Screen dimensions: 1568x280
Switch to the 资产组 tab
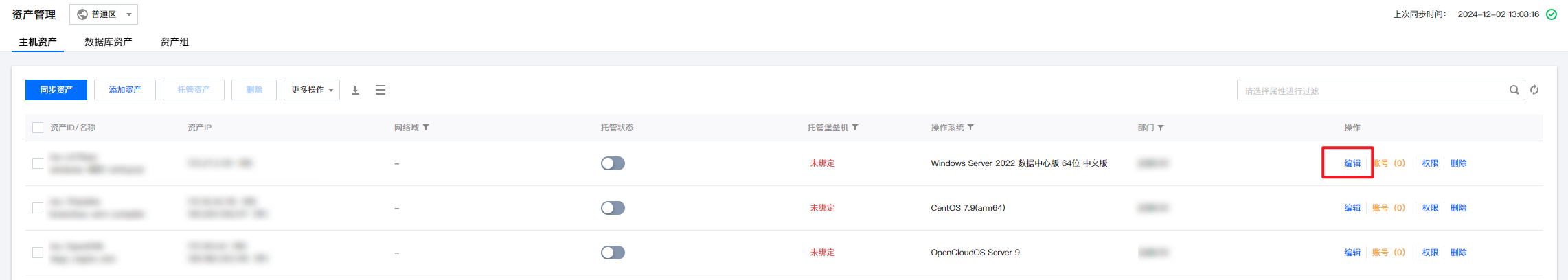[174, 42]
